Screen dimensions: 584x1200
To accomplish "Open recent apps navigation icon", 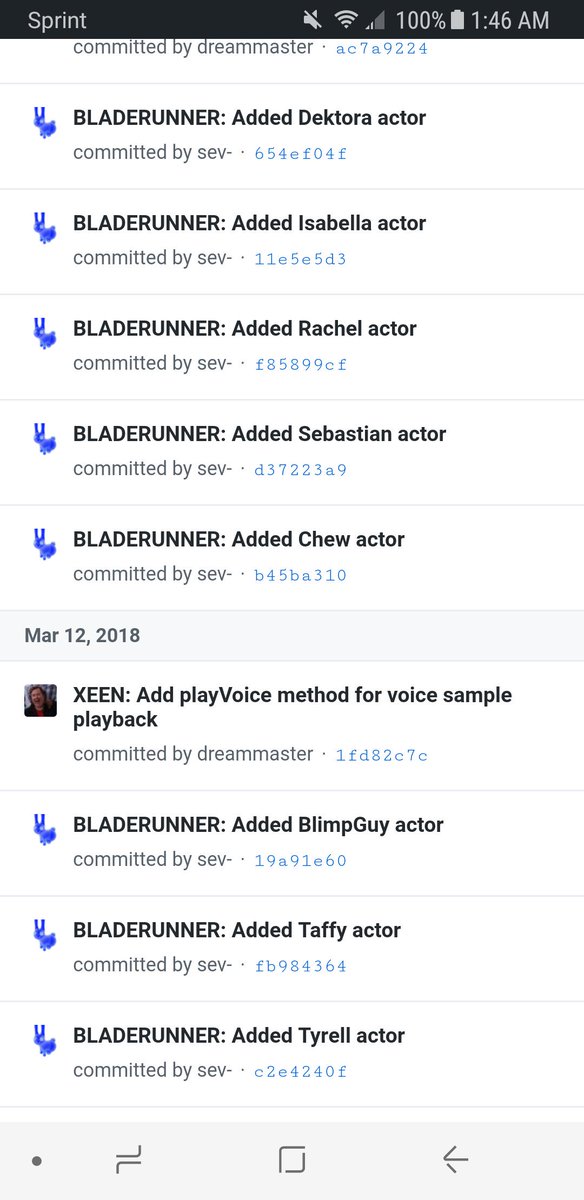I will click(128, 1160).
